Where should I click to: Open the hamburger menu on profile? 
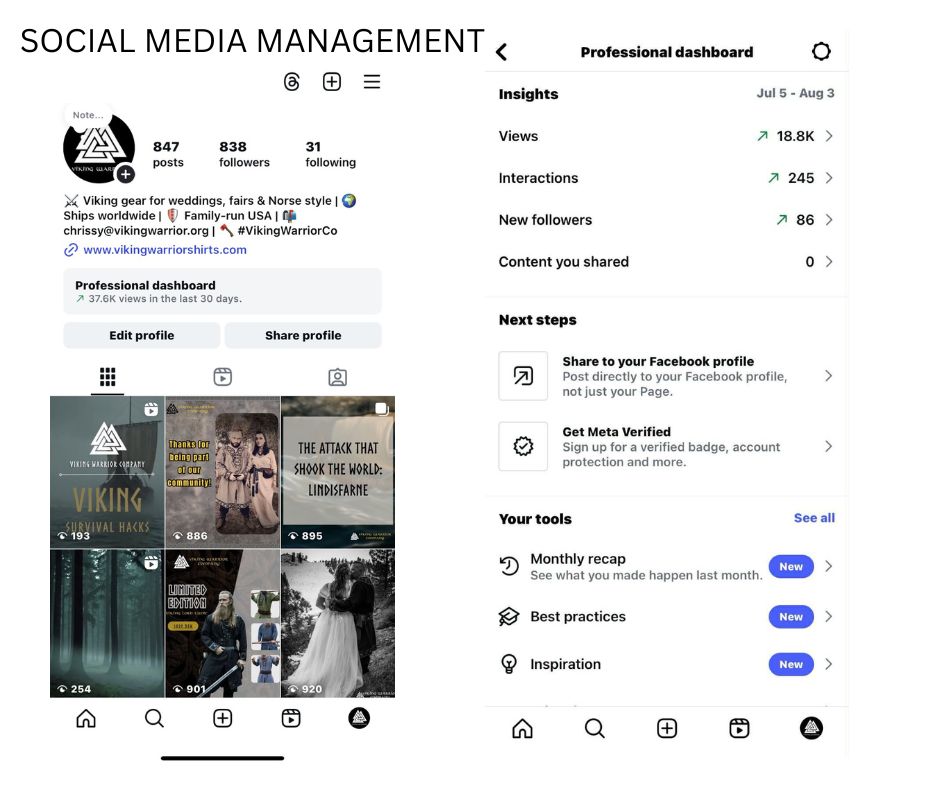click(372, 82)
